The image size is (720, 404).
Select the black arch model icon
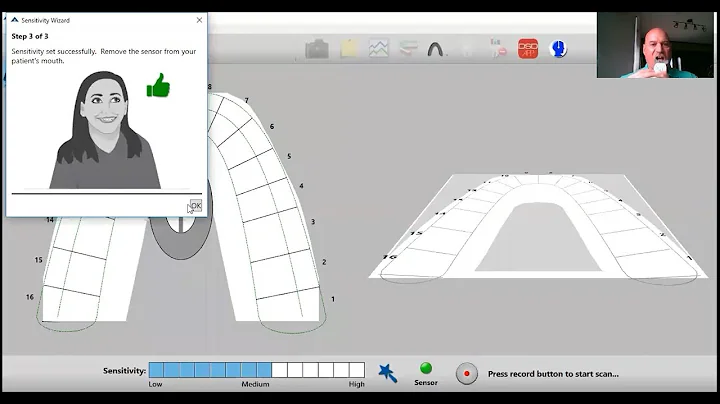(x=435, y=49)
